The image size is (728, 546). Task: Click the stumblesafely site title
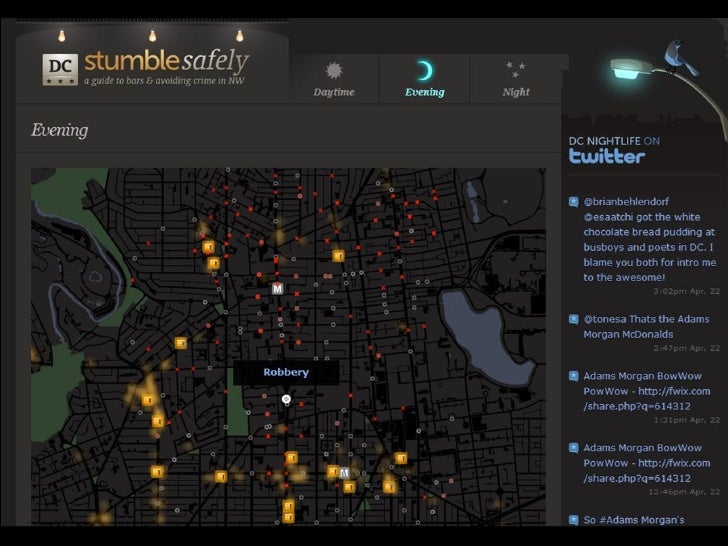(167, 61)
